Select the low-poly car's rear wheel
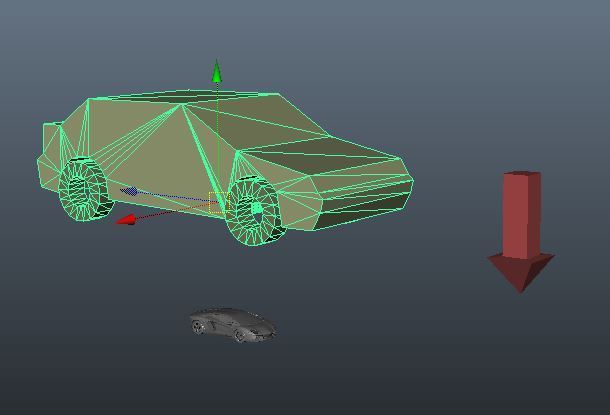 coord(84,189)
